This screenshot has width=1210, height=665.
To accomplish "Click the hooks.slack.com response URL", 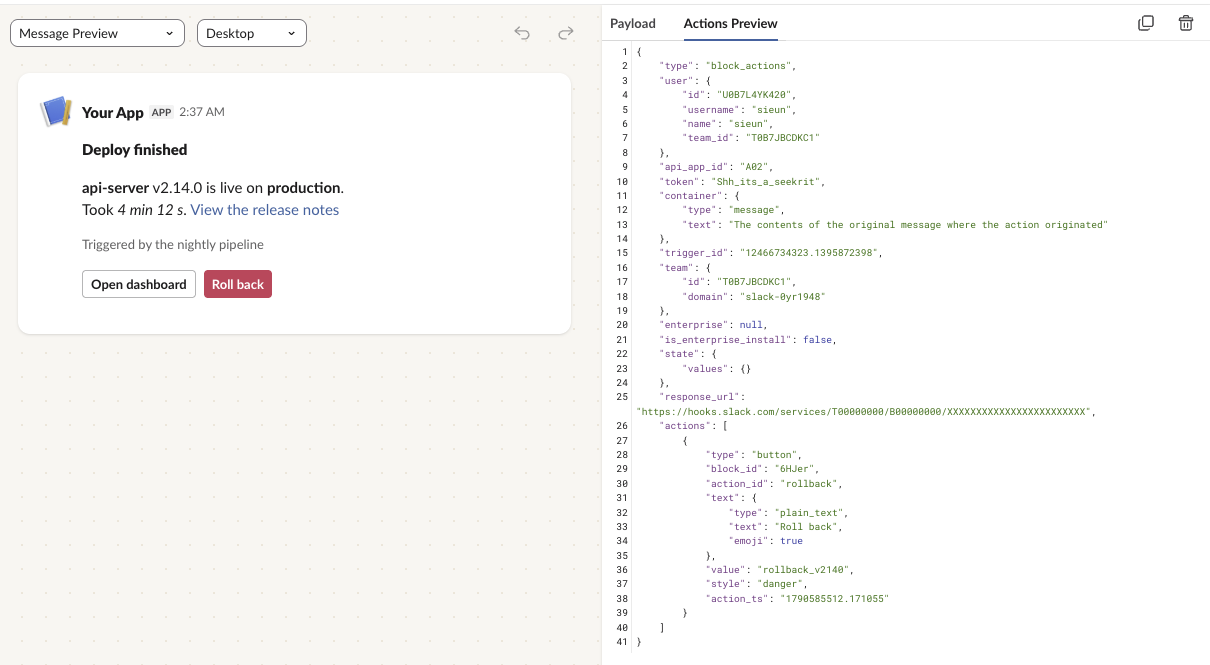I will click(864, 411).
